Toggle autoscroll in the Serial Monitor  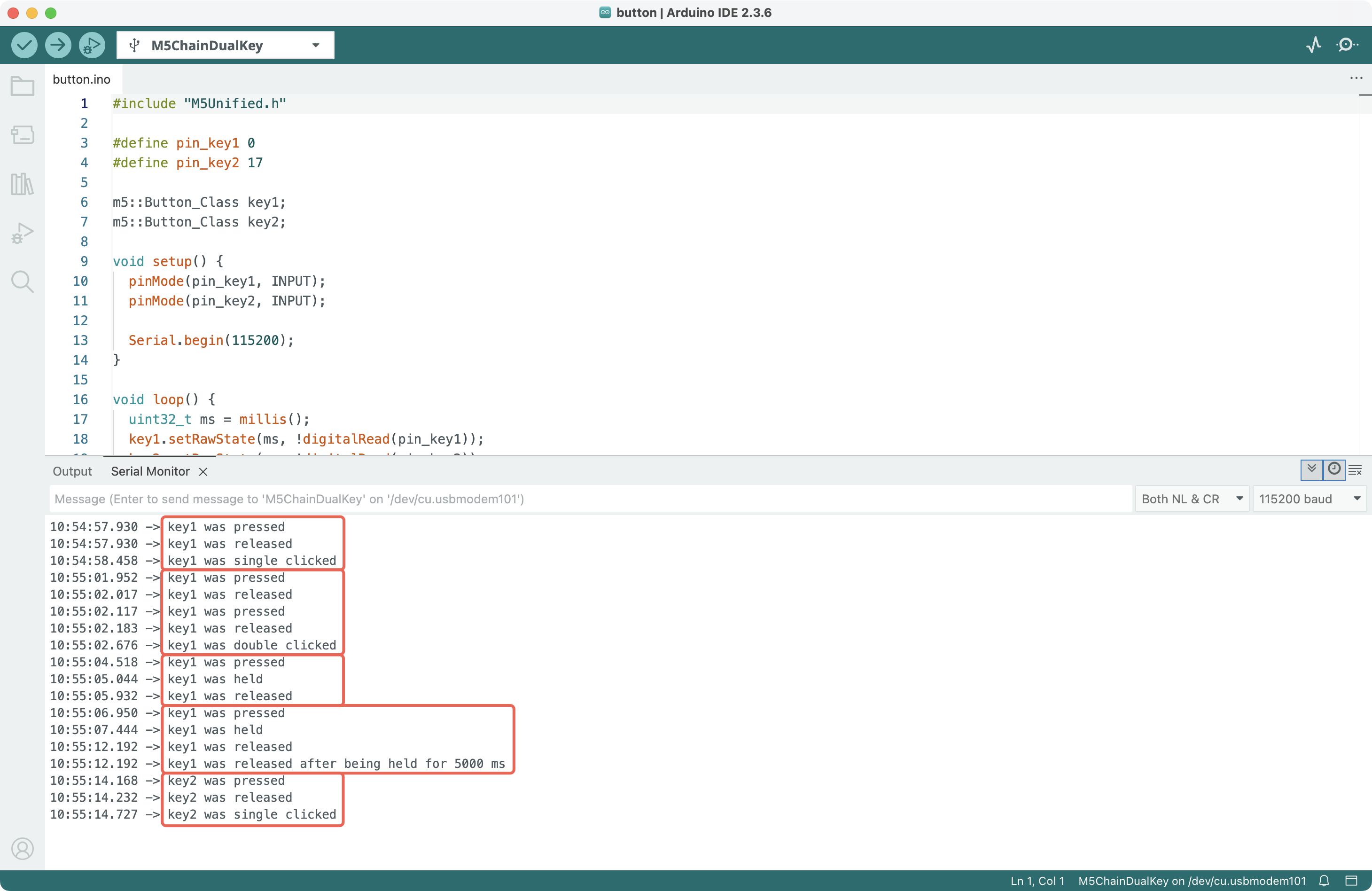point(1311,469)
